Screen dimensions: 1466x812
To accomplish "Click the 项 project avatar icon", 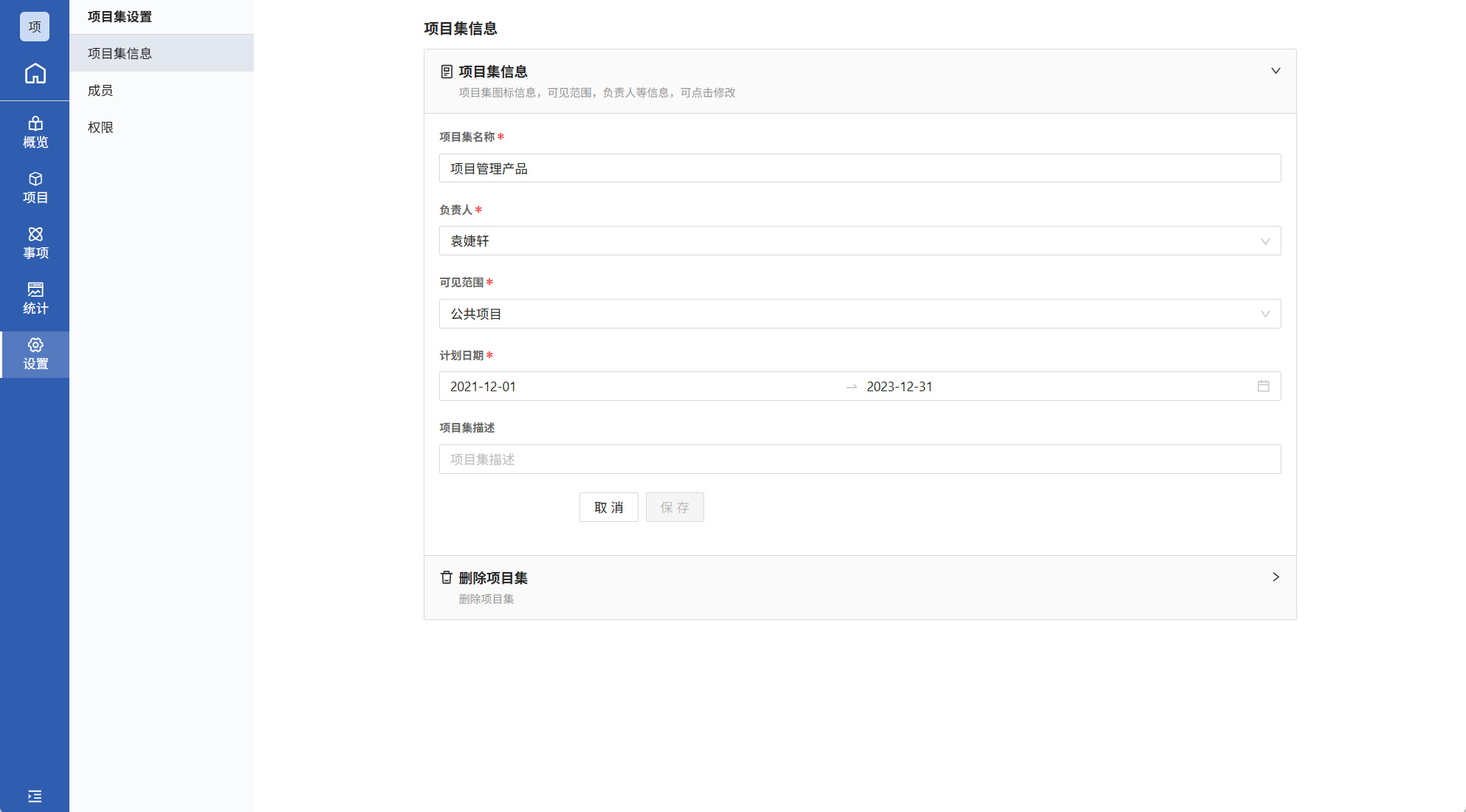I will coord(35,27).
